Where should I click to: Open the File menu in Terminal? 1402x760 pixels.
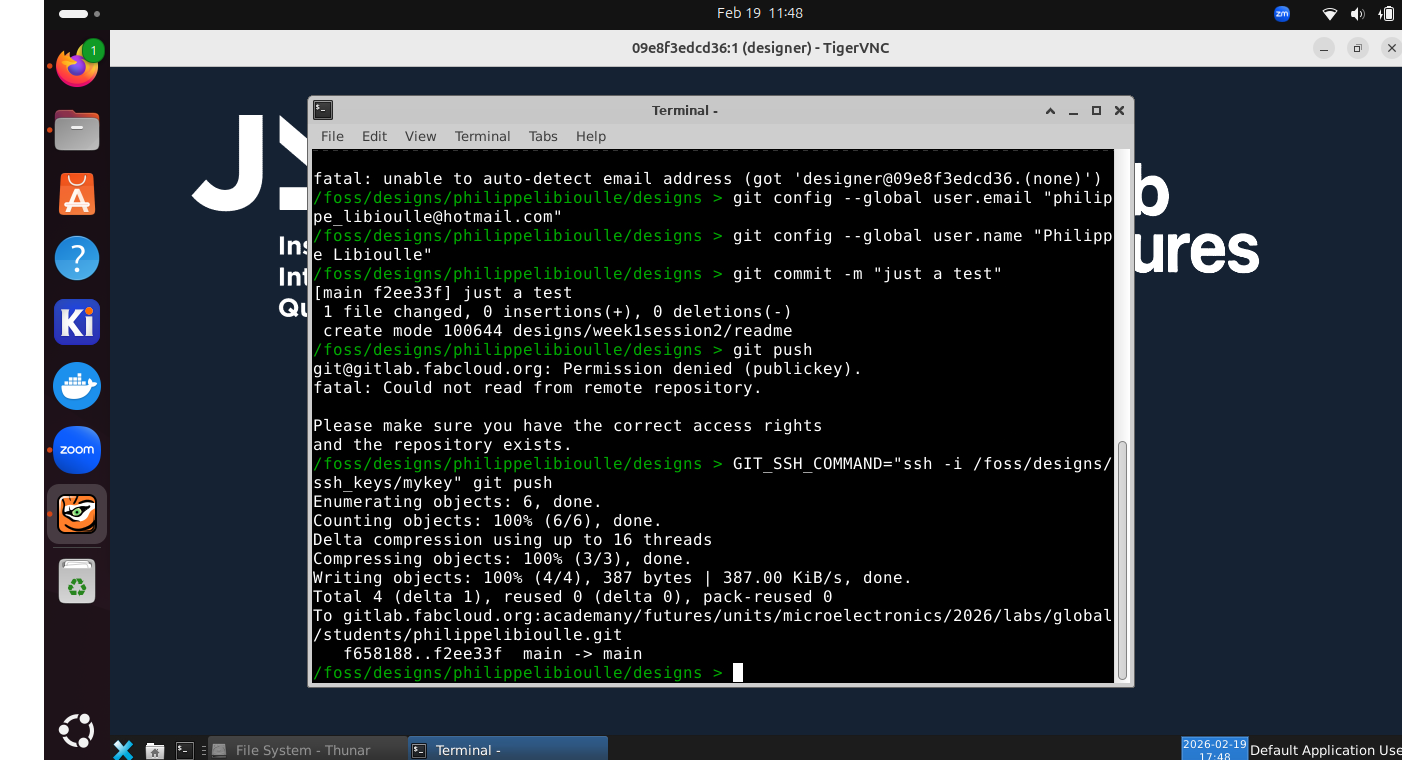[332, 136]
